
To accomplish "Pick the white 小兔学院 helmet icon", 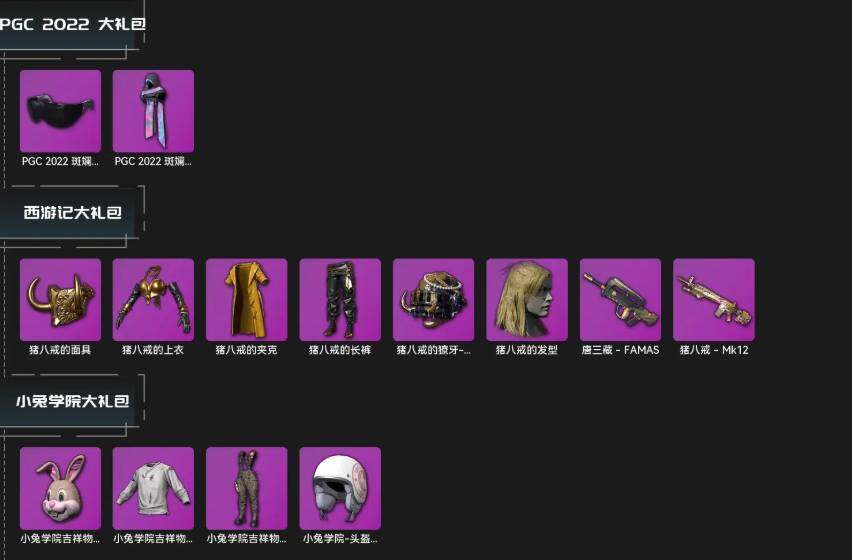I will (340, 488).
